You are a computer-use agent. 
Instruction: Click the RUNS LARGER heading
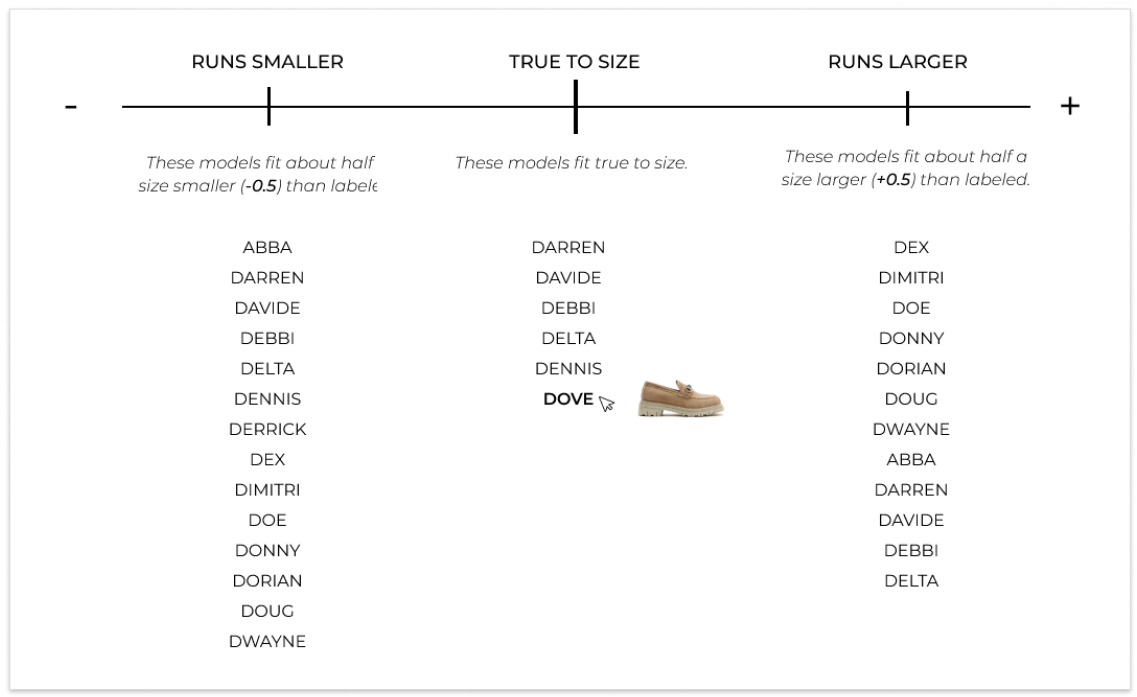[898, 62]
